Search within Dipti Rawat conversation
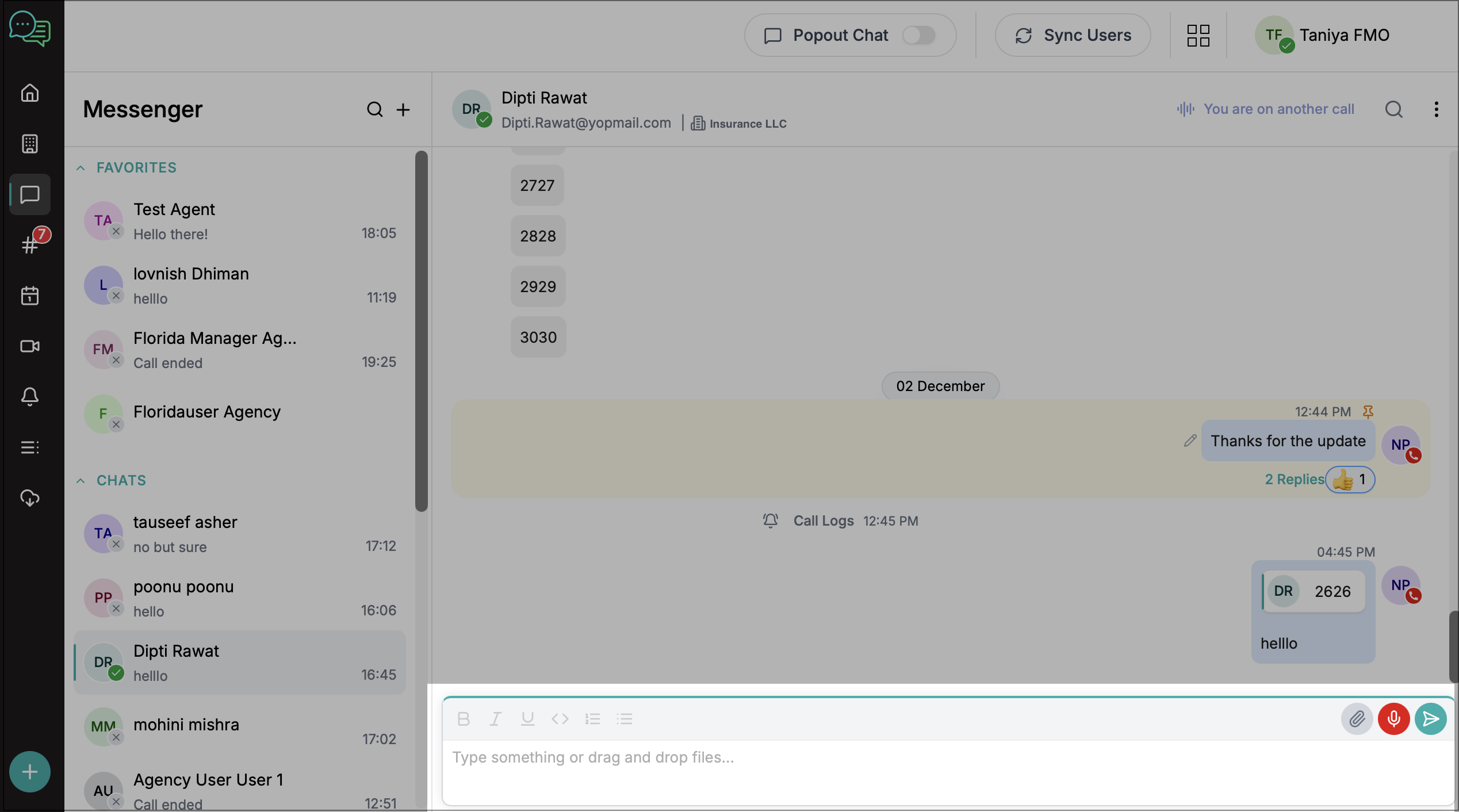The image size is (1459, 812). click(1393, 109)
